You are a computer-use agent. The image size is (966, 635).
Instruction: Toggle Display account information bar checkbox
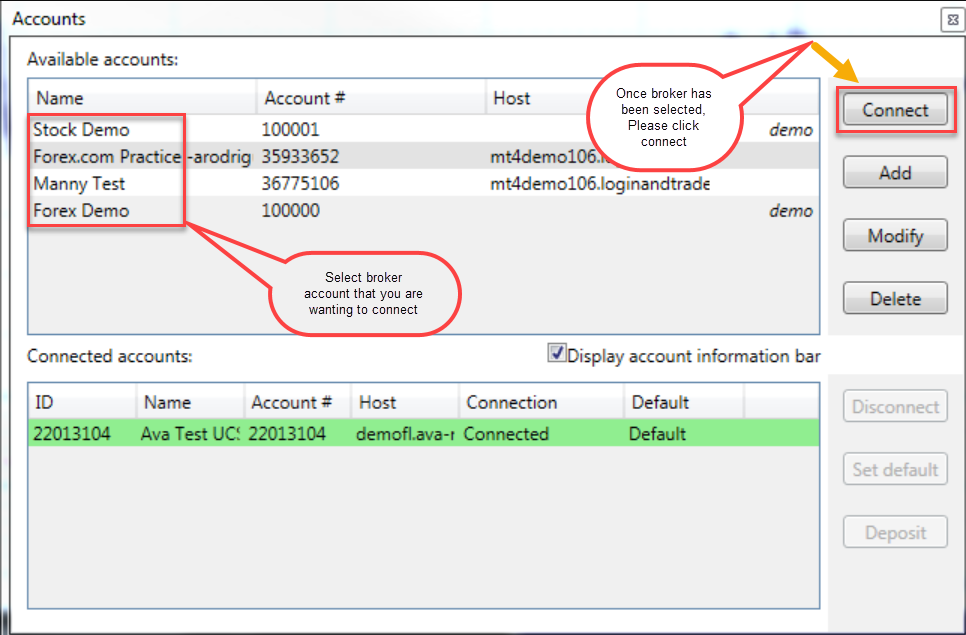(x=557, y=354)
